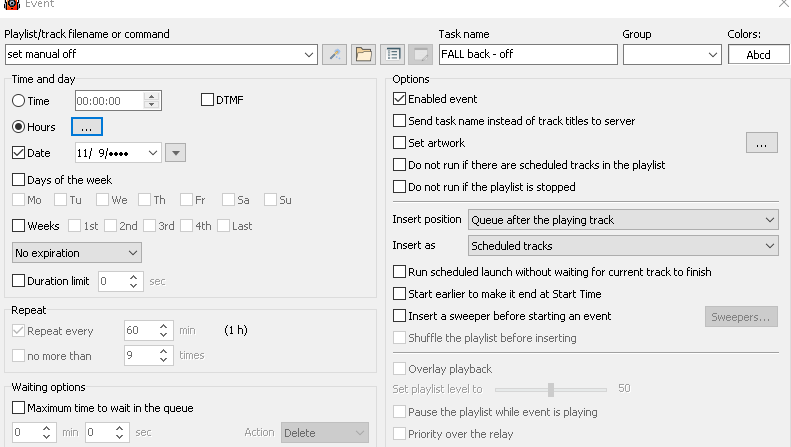Click the grayed note icon before Task name
791x447 pixels.
click(x=420, y=55)
